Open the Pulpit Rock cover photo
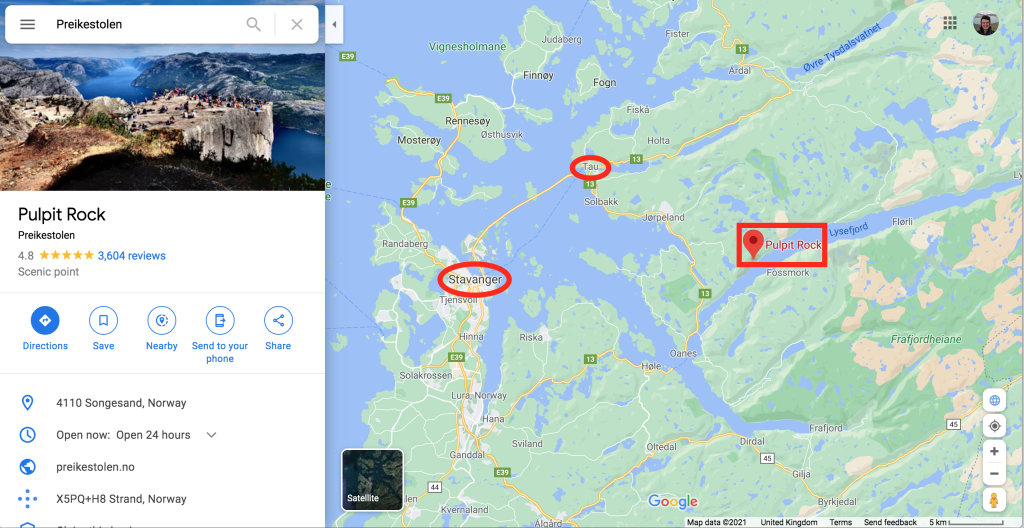This screenshot has width=1024, height=528. click(x=163, y=121)
